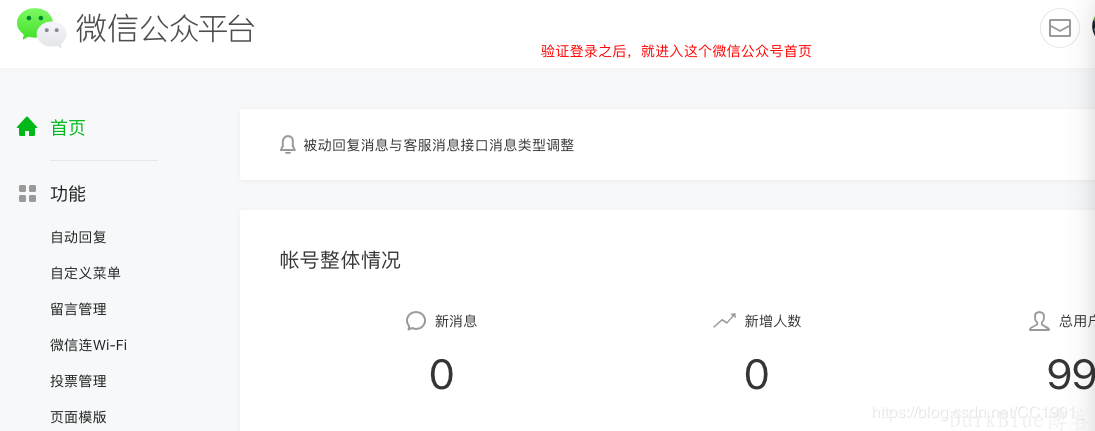Viewport: 1095px width, 431px height.
Task: Open 微信连Wi-Fi in sidebar
Action: 89,345
